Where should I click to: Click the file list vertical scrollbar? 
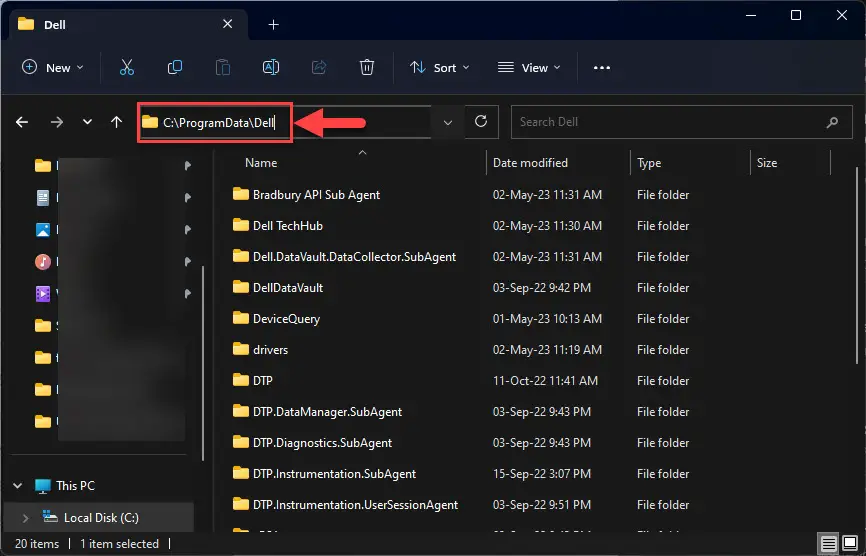coord(857,265)
